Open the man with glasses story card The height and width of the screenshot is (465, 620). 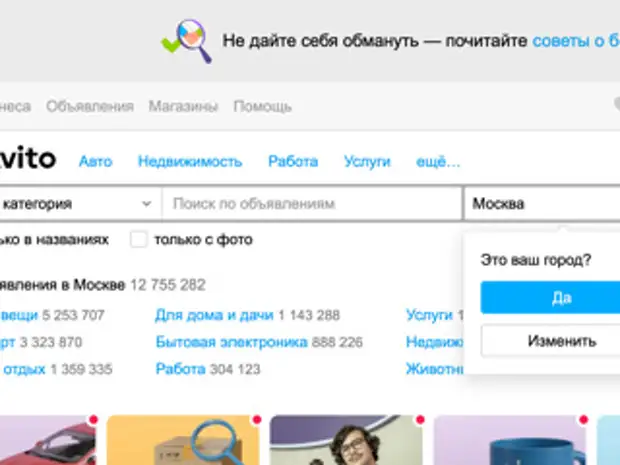click(x=346, y=441)
